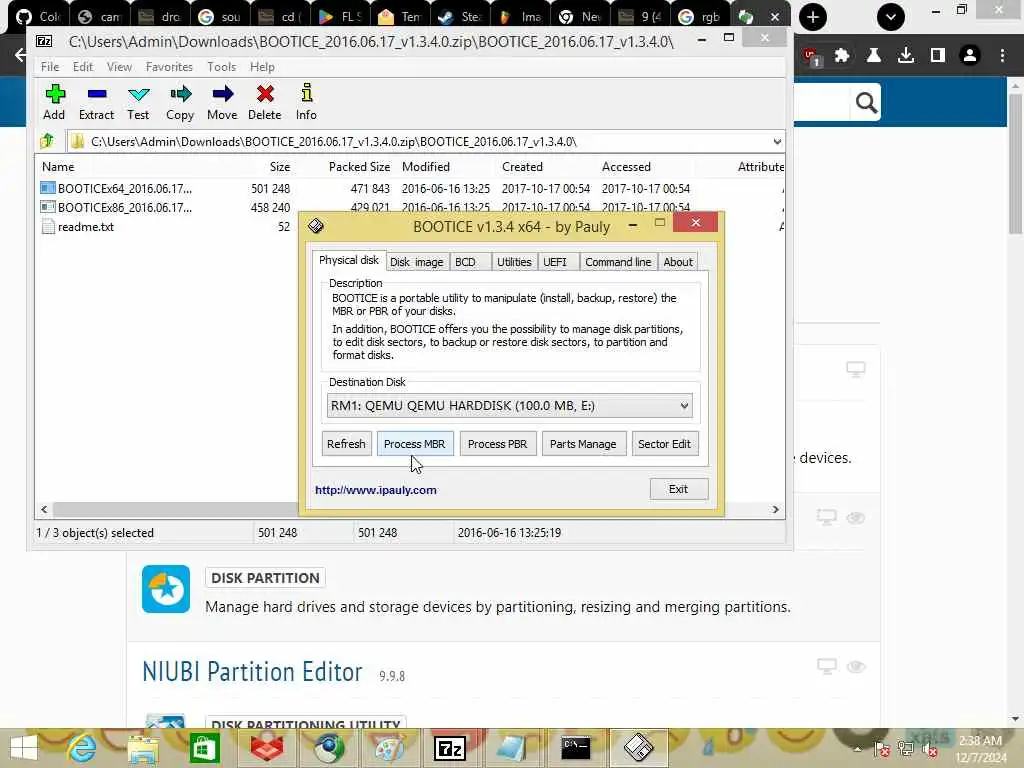Open browser tab search chevron button
1024x768 pixels.
coord(891,17)
